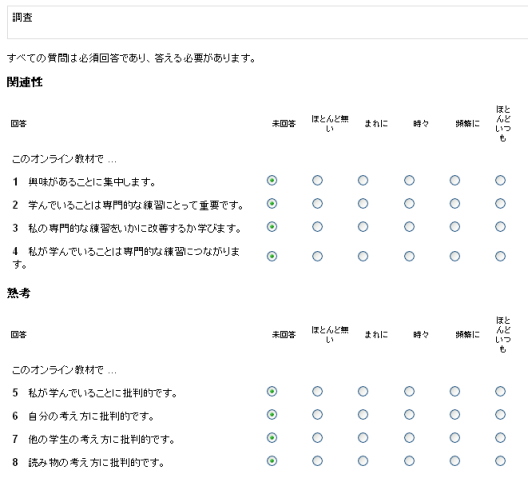Select ほとんど無い for question 5
The image size is (528, 478).
[x=317, y=391]
